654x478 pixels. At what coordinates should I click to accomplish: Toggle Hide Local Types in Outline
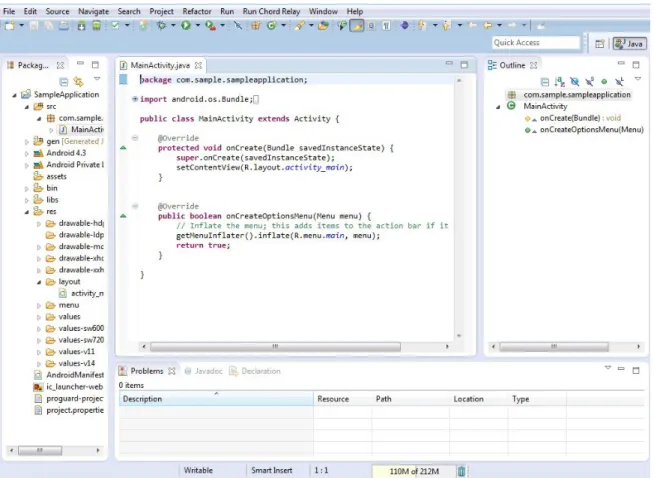(619, 82)
